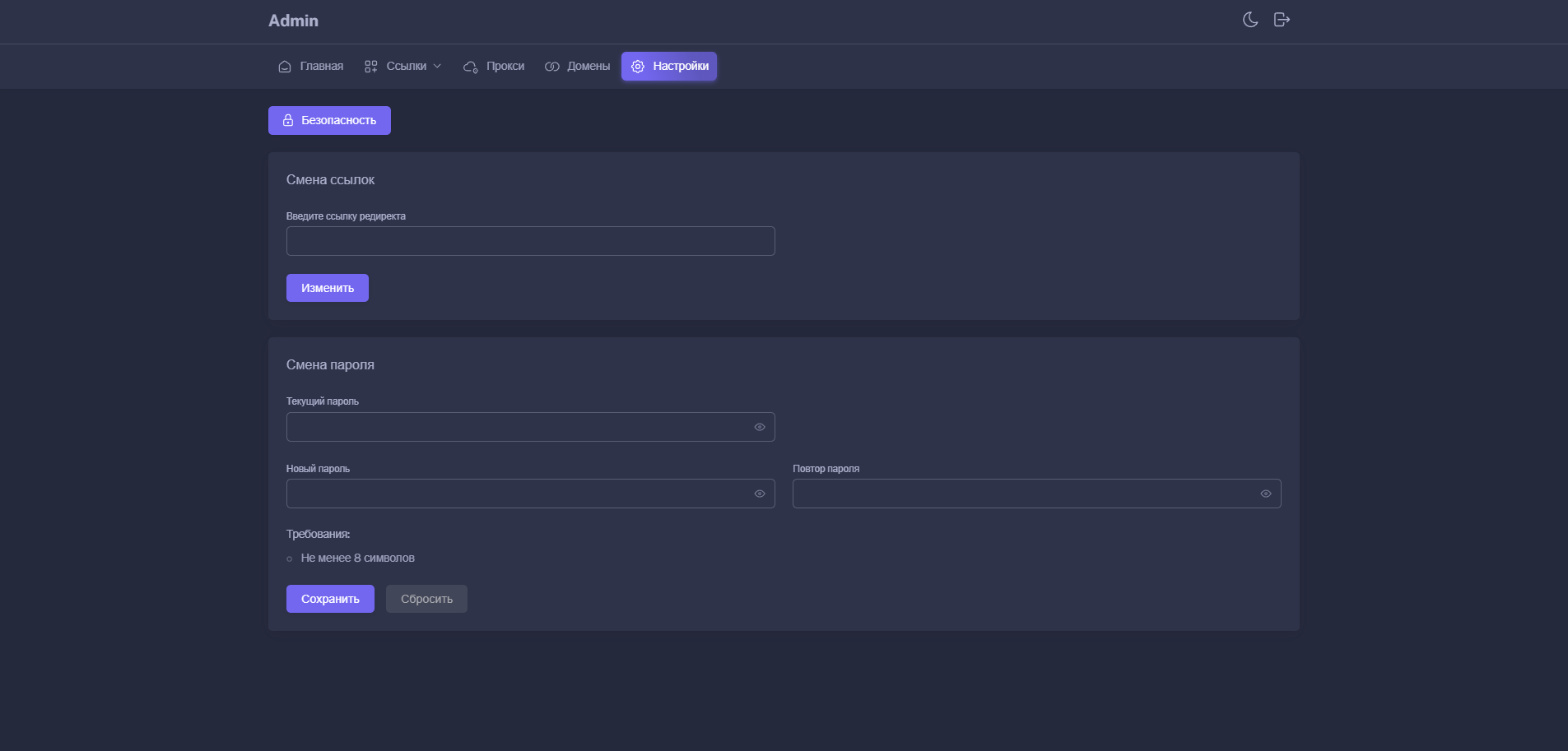Click the Не менее 8 символов requirement
The height and width of the screenshot is (751, 1568).
(358, 558)
